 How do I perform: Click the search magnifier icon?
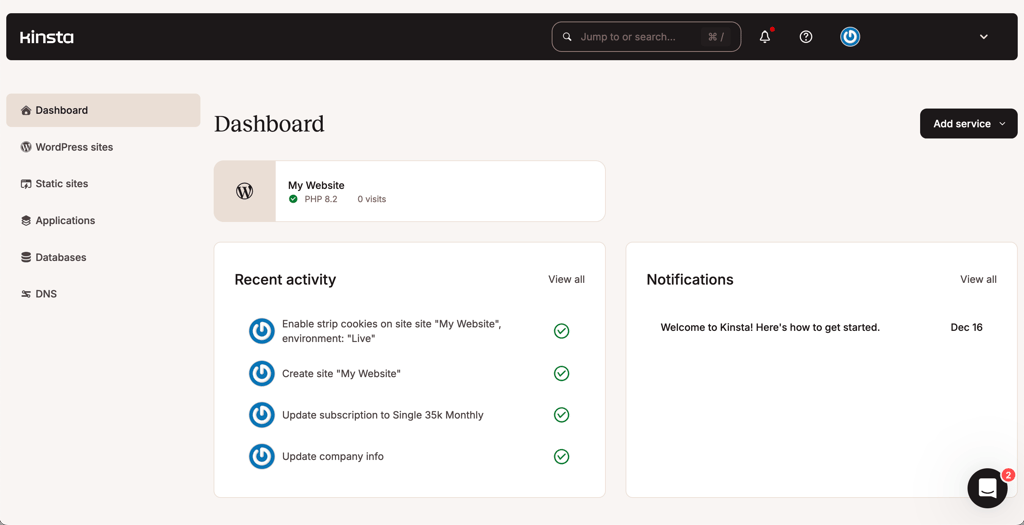[x=568, y=37]
